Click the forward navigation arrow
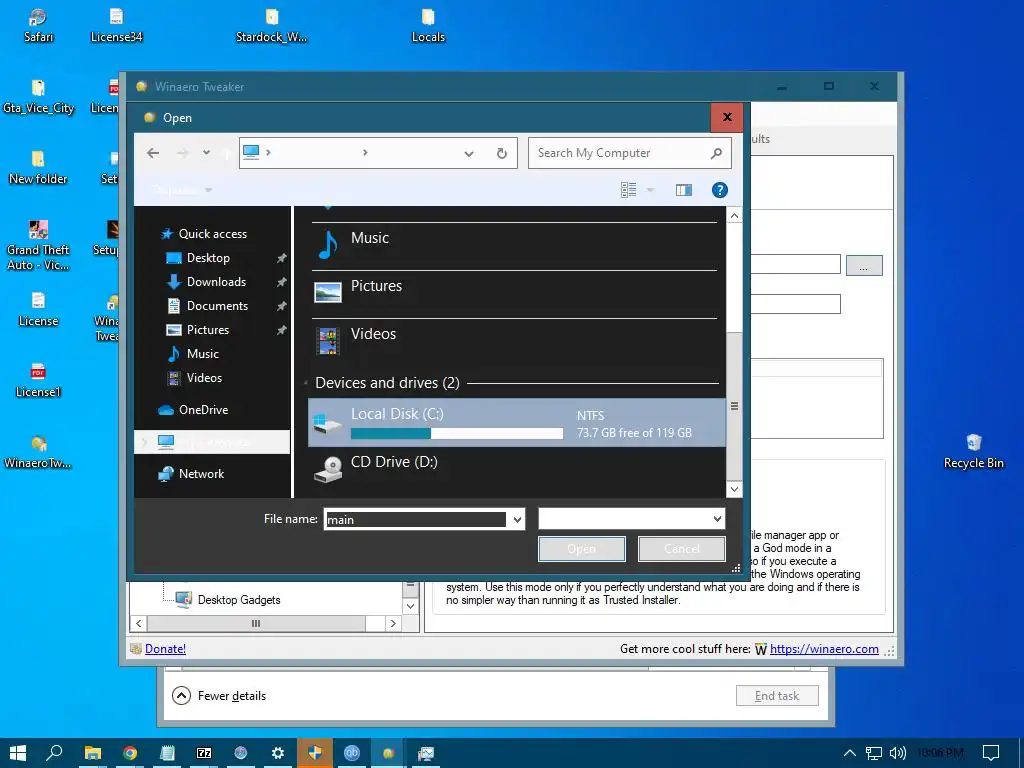 tap(183, 153)
